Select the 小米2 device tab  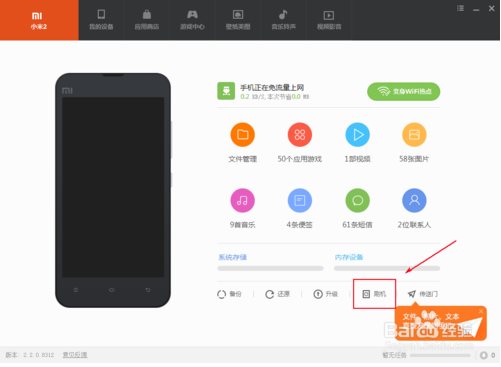click(39, 20)
